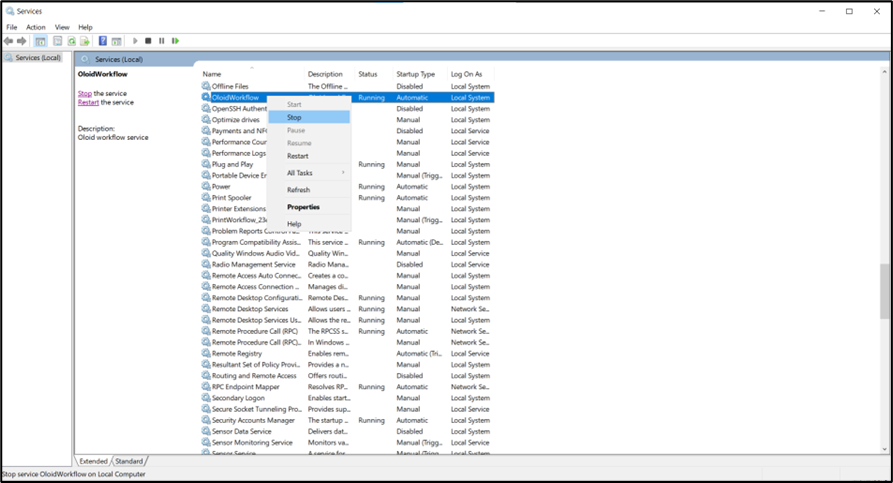Image resolution: width=893 pixels, height=483 pixels.
Task: Choose Help in the context menu
Action: coord(309,224)
